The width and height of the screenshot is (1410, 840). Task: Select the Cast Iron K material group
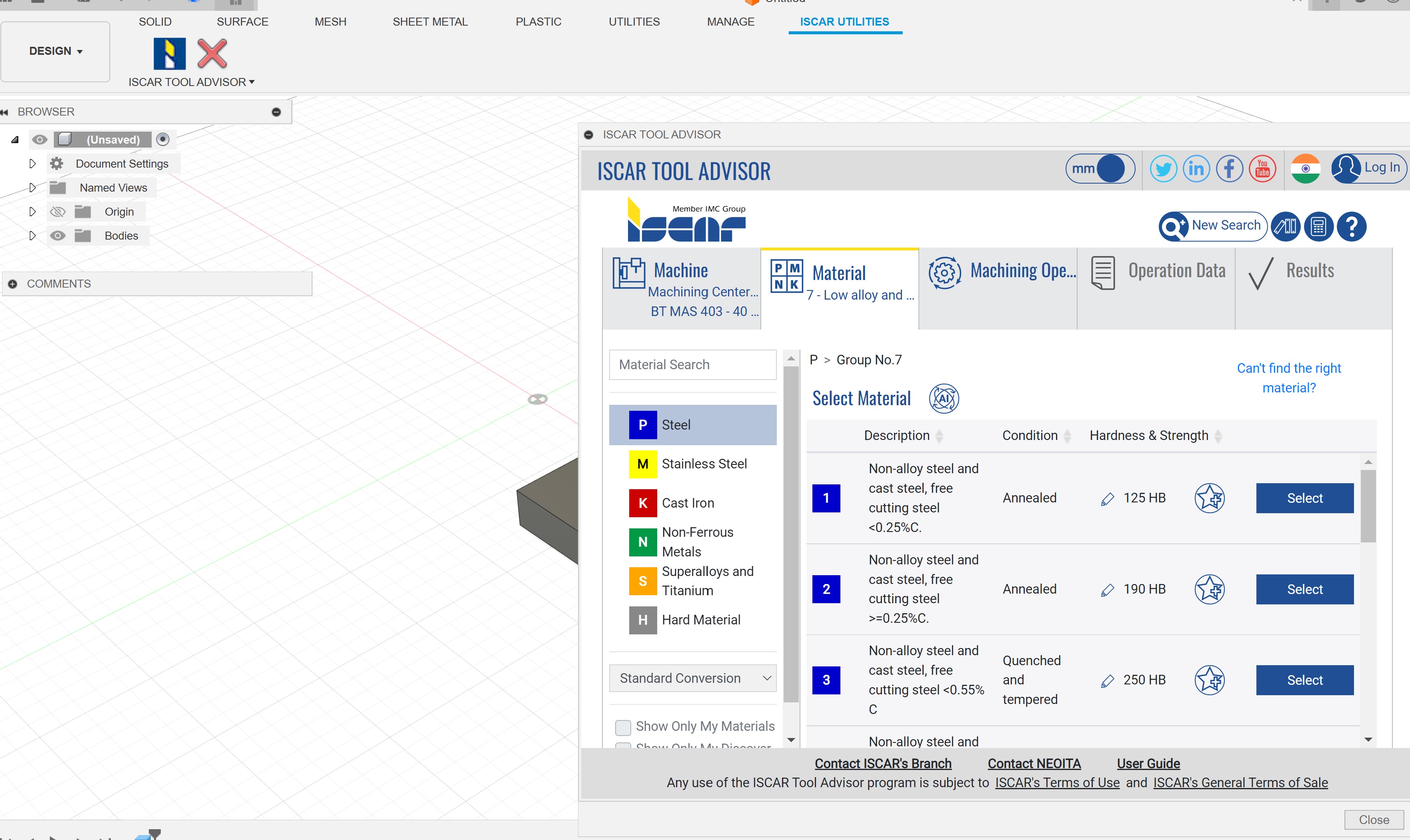(687, 503)
